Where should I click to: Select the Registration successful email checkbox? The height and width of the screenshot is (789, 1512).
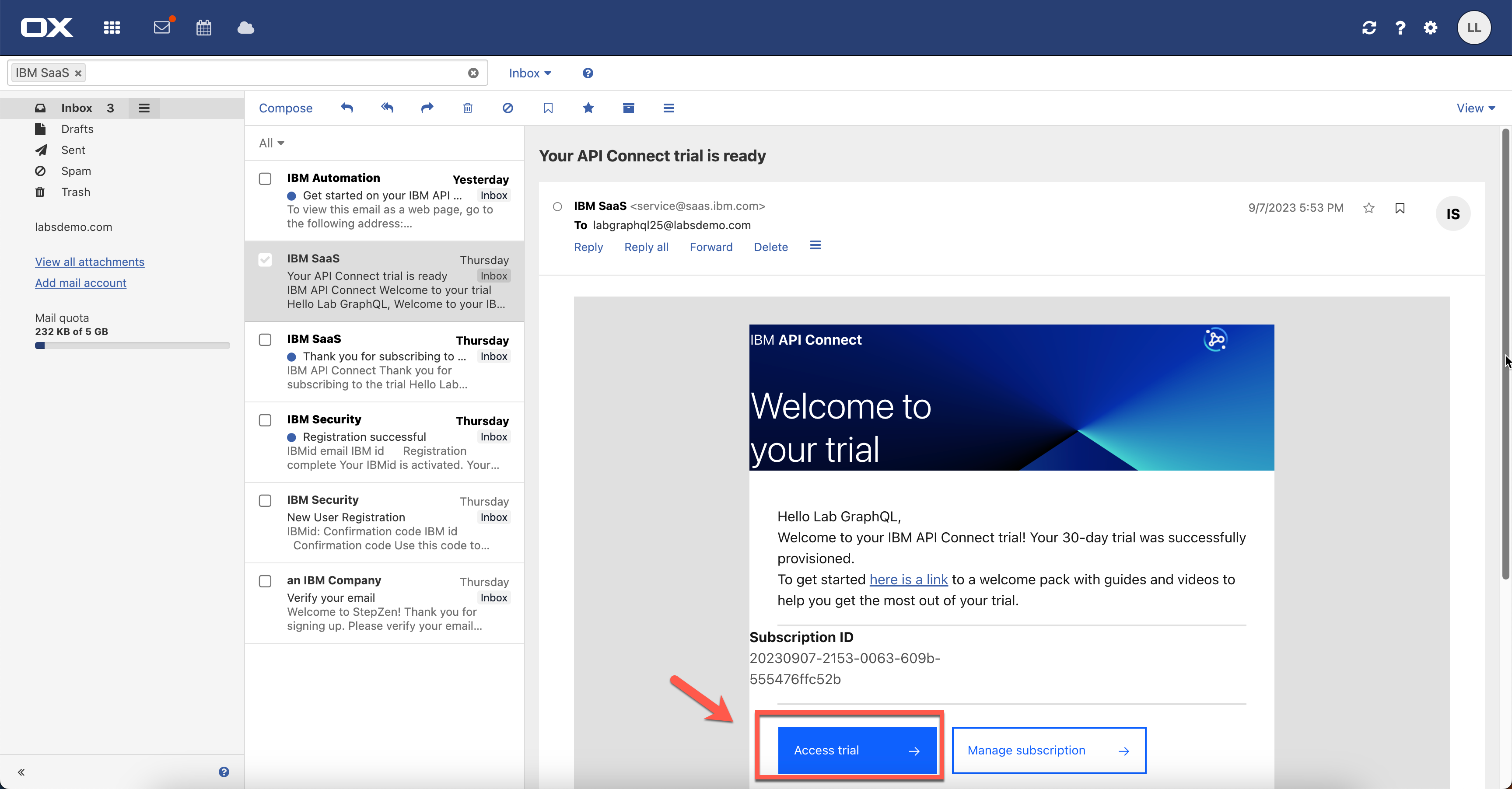265,420
